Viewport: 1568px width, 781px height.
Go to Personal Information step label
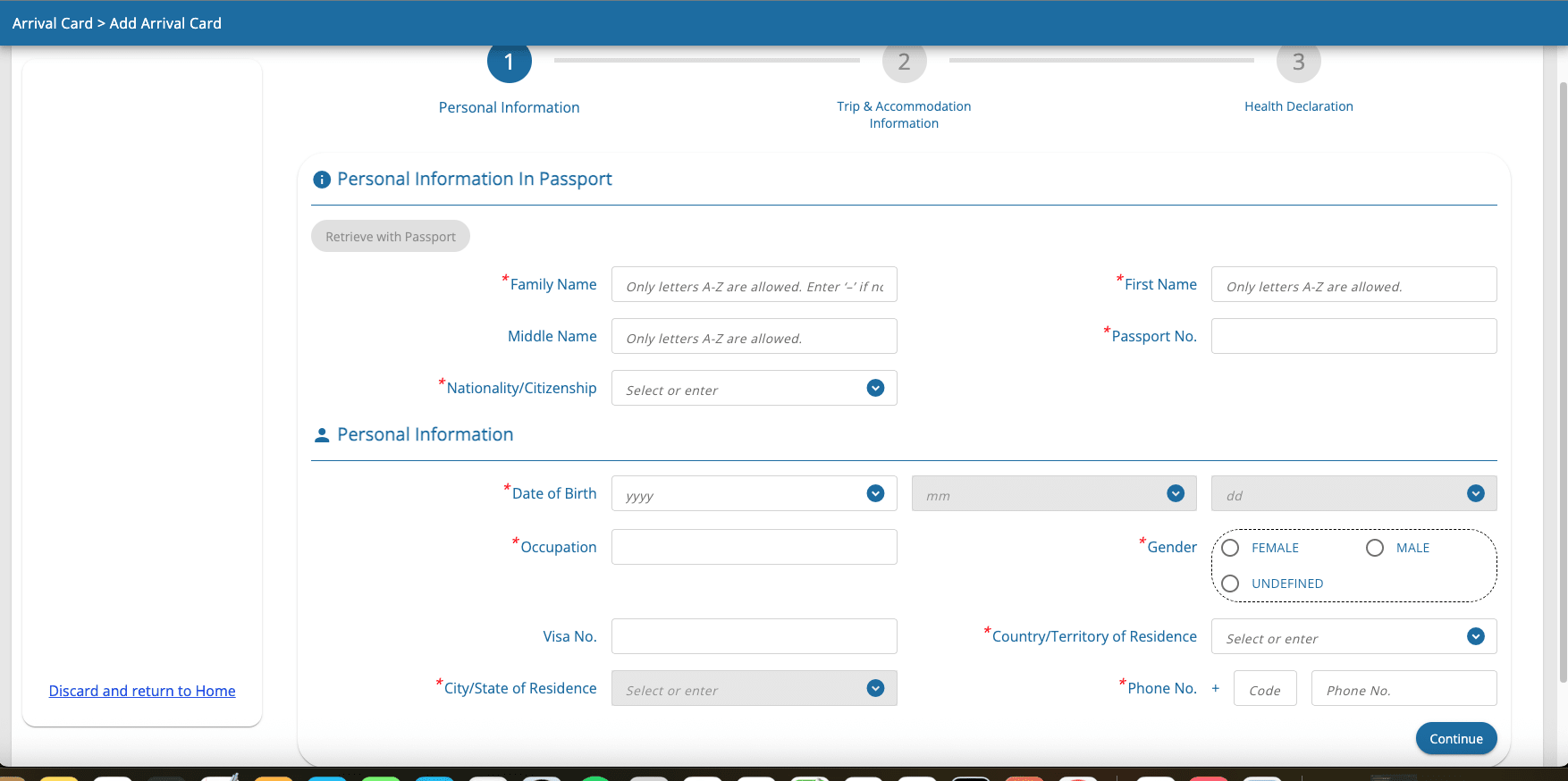[510, 107]
